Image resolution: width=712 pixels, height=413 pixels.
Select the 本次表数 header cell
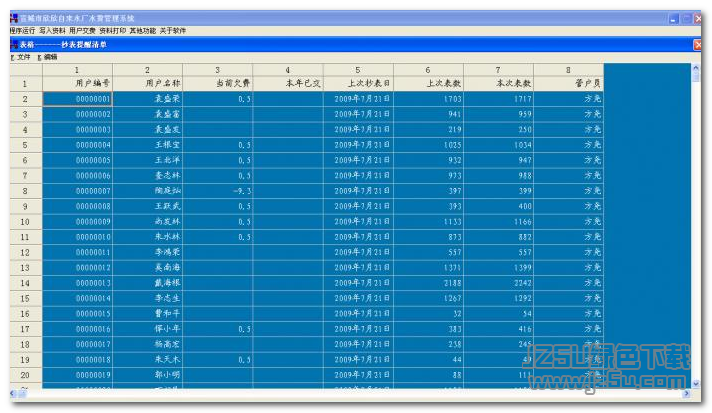(499, 84)
